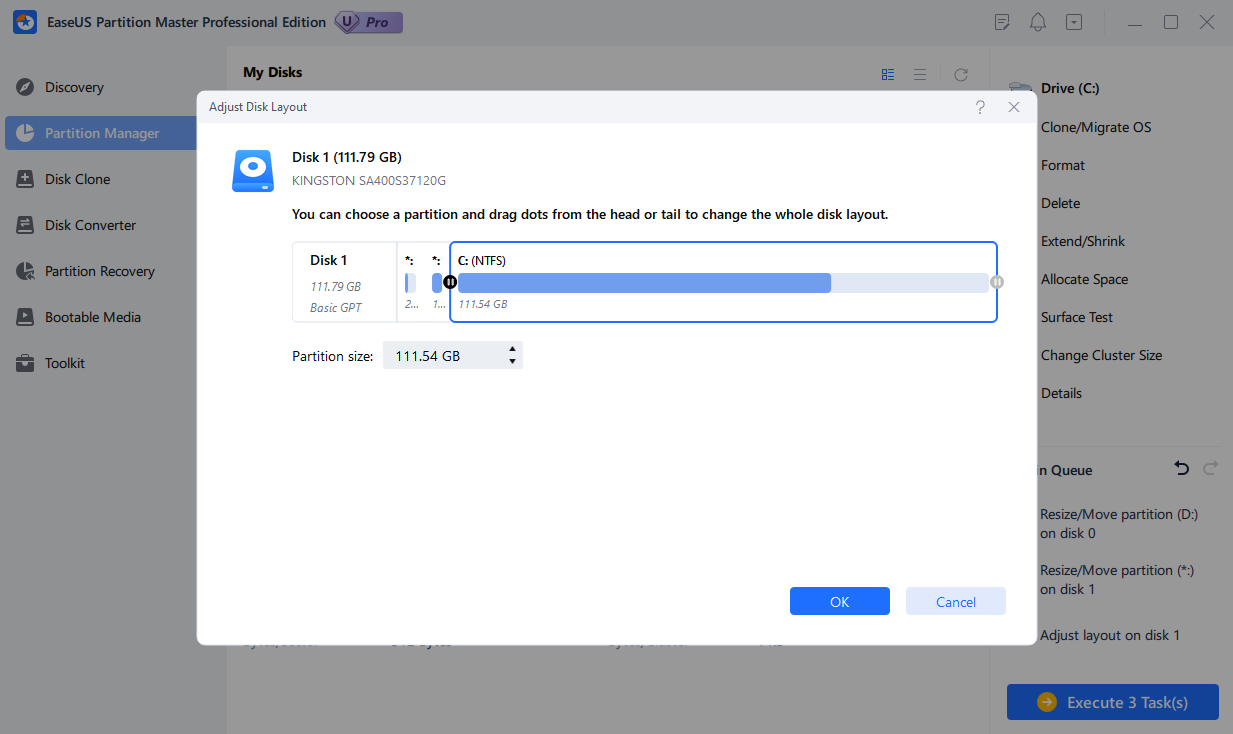Screen dimensions: 1233x734
Task: Click the Undo arrow in operation queue
Action: [1181, 469]
